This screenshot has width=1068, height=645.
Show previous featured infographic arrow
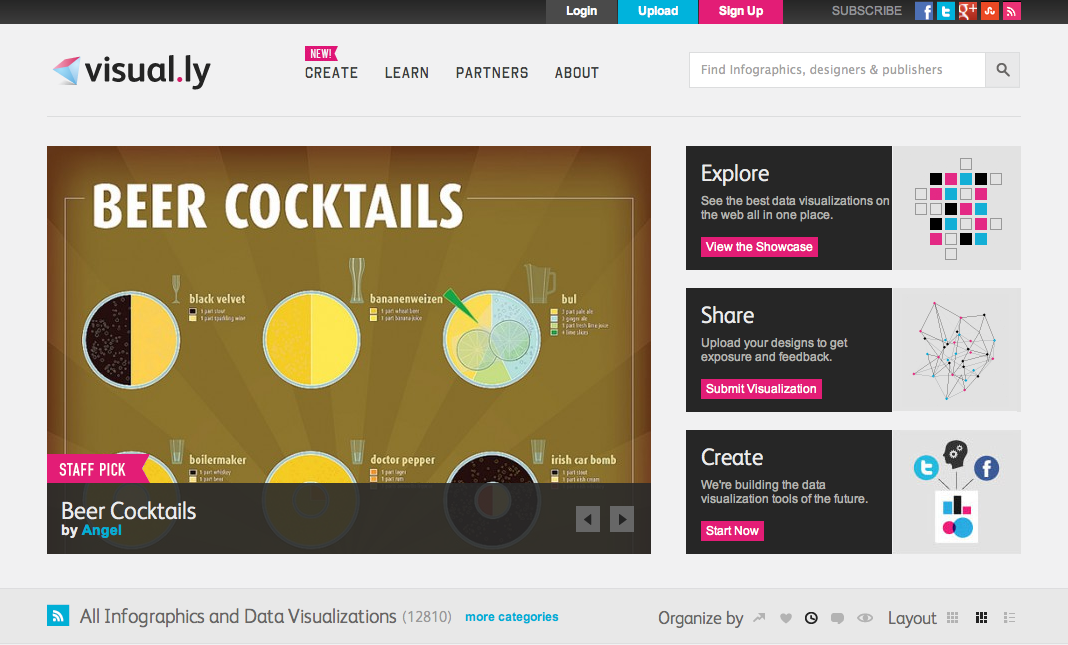[588, 519]
